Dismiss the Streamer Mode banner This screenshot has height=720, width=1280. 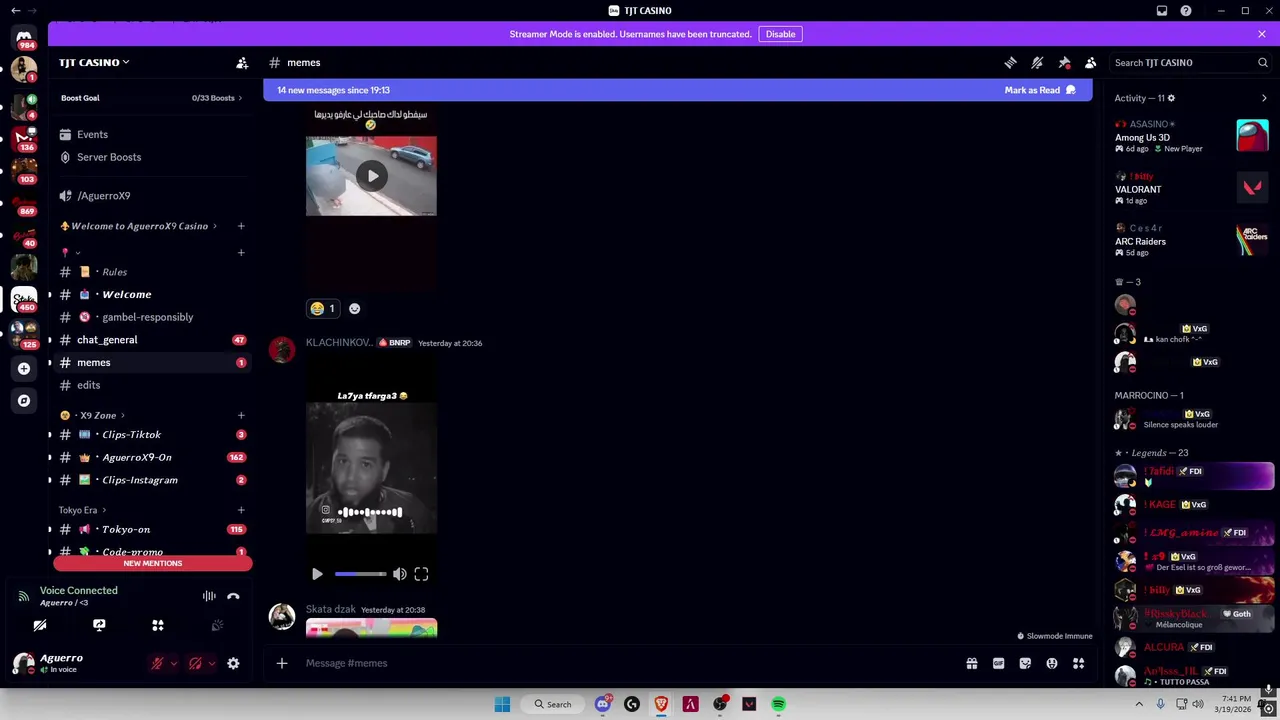1262,34
